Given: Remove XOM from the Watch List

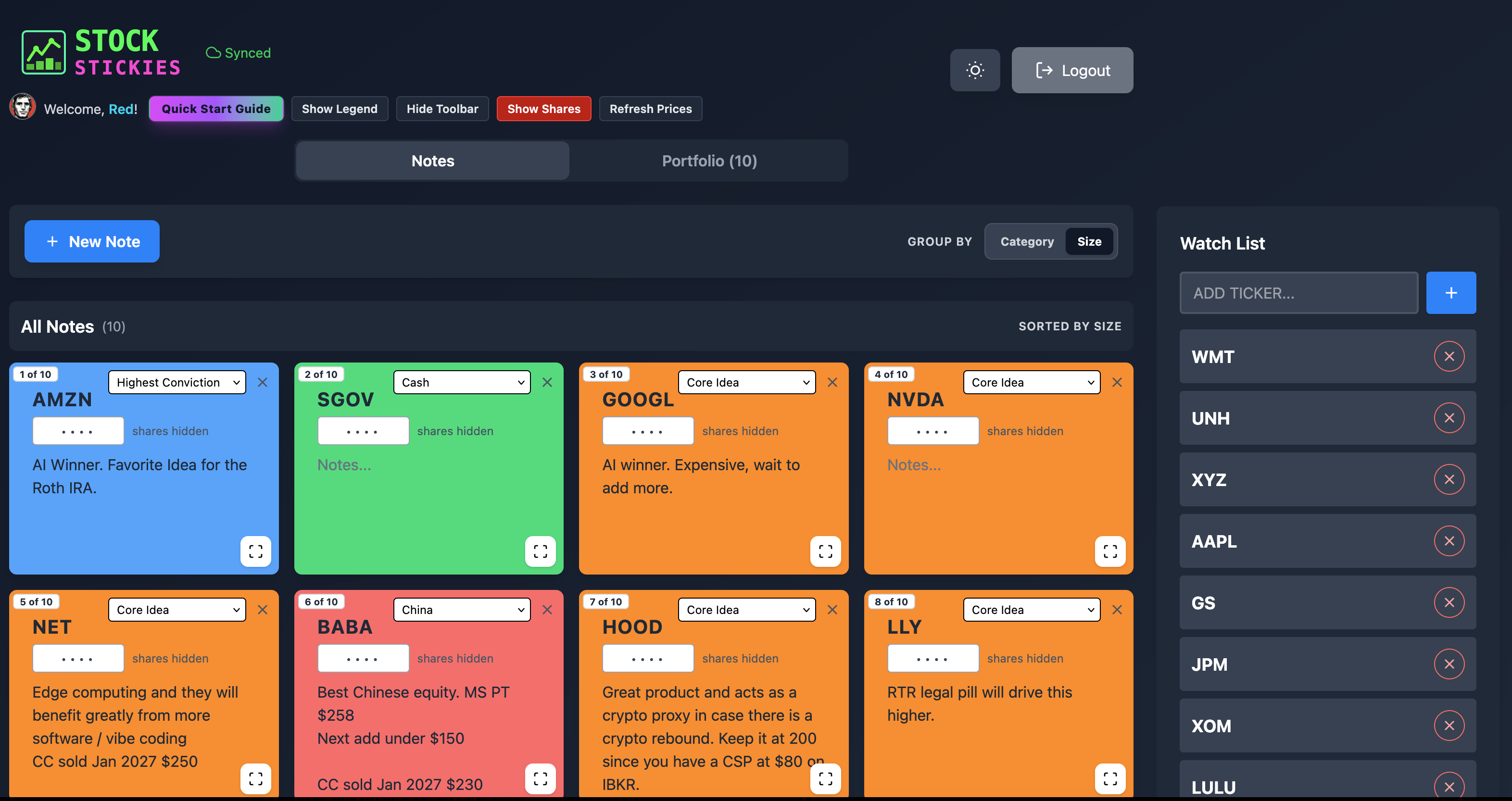Looking at the screenshot, I should pyautogui.click(x=1449, y=726).
